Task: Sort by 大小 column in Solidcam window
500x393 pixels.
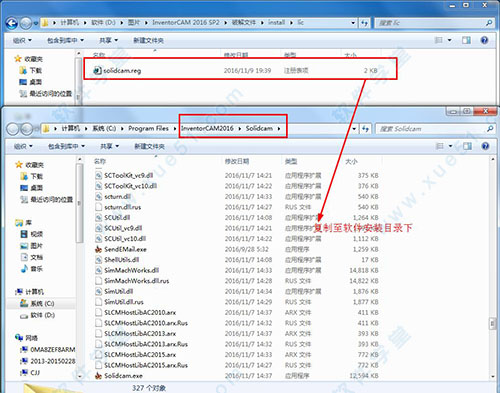Action: (351, 161)
